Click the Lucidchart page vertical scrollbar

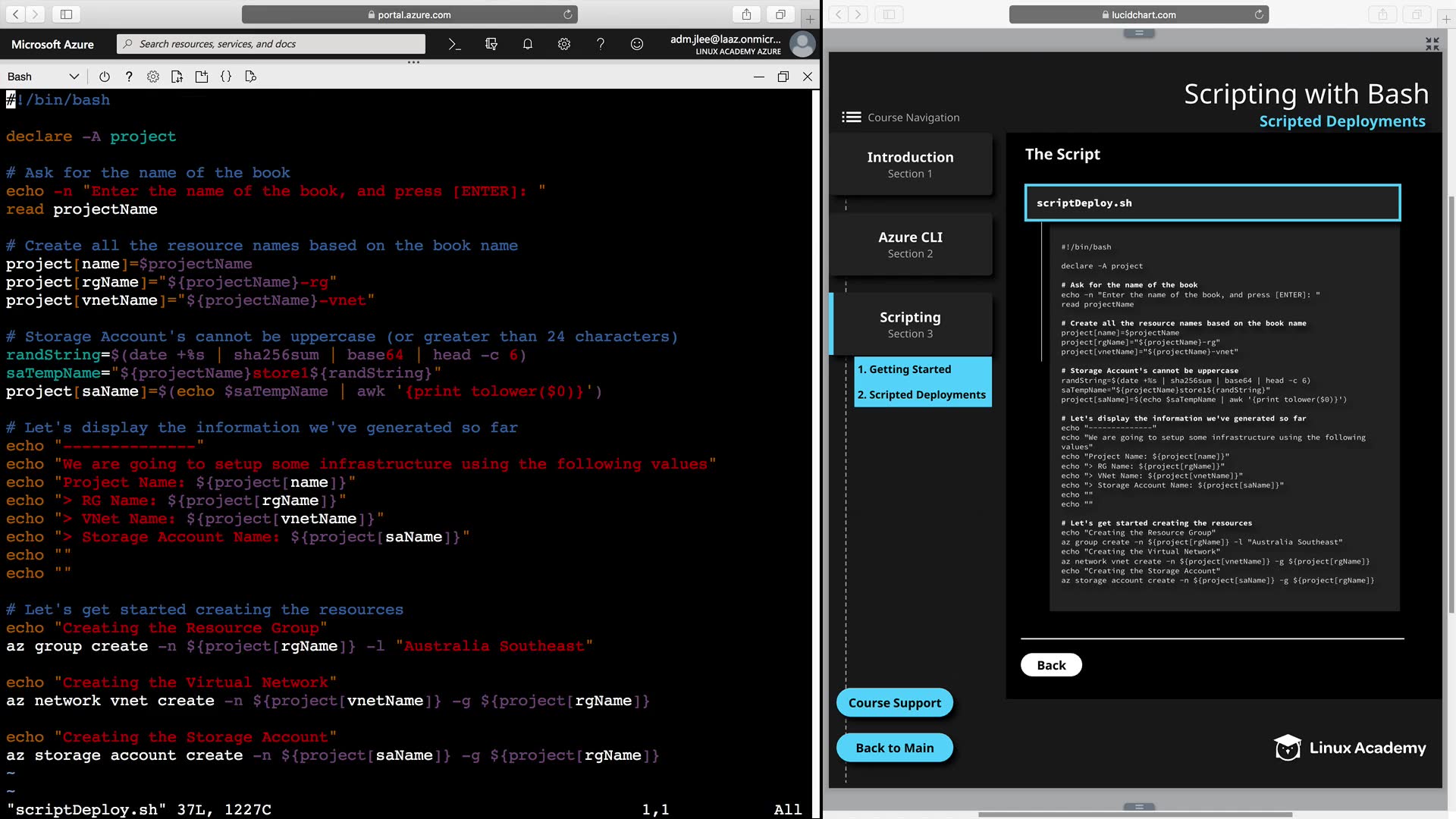[1451, 402]
